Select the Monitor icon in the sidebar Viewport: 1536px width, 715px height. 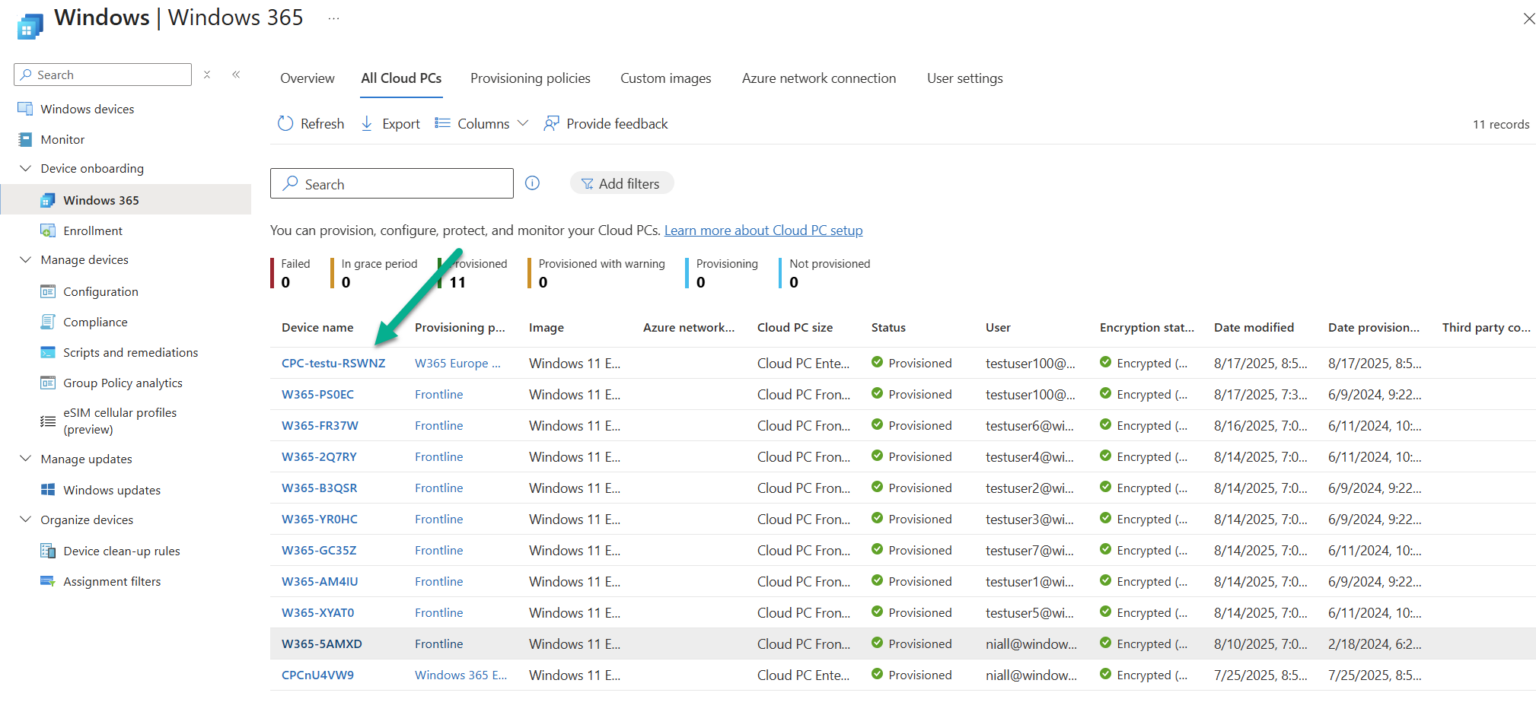(25, 139)
